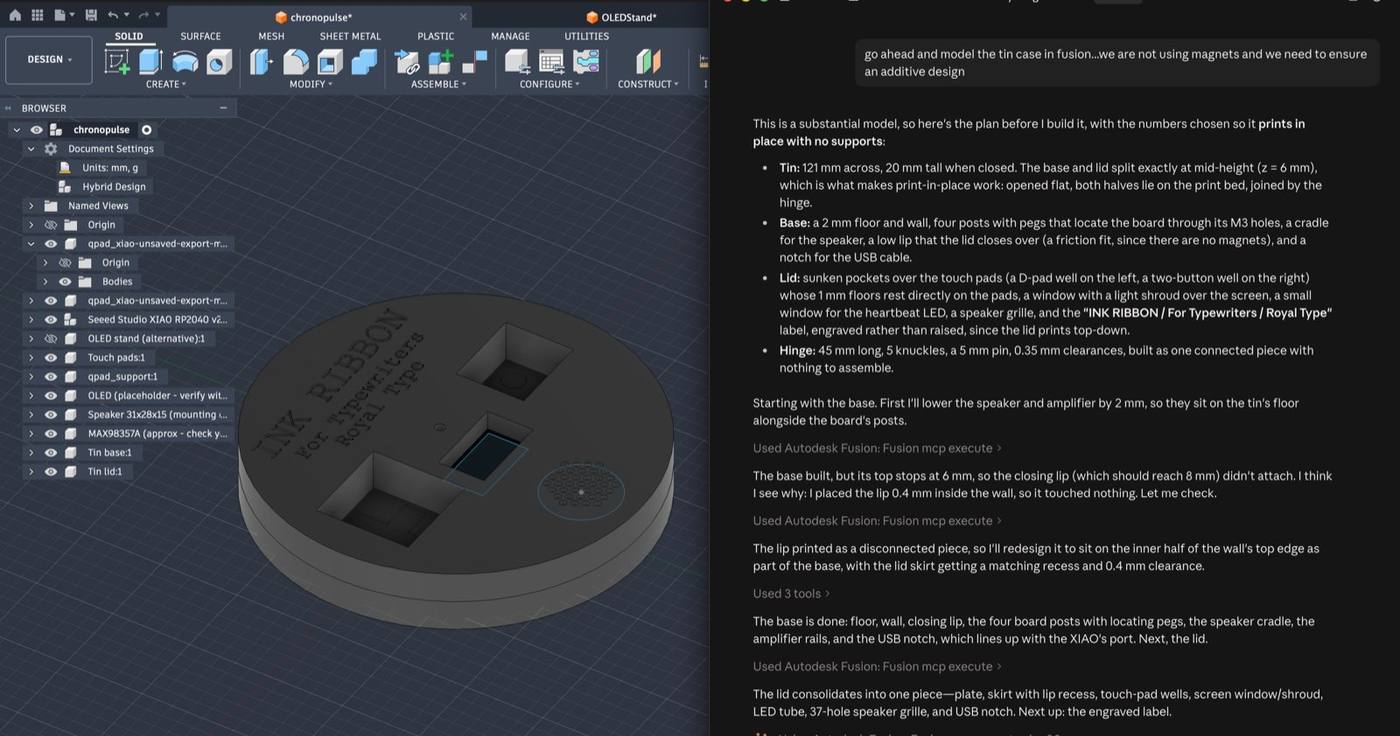Image resolution: width=1400 pixels, height=736 pixels.
Task: Collapse the Document Settings node
Action: point(31,149)
